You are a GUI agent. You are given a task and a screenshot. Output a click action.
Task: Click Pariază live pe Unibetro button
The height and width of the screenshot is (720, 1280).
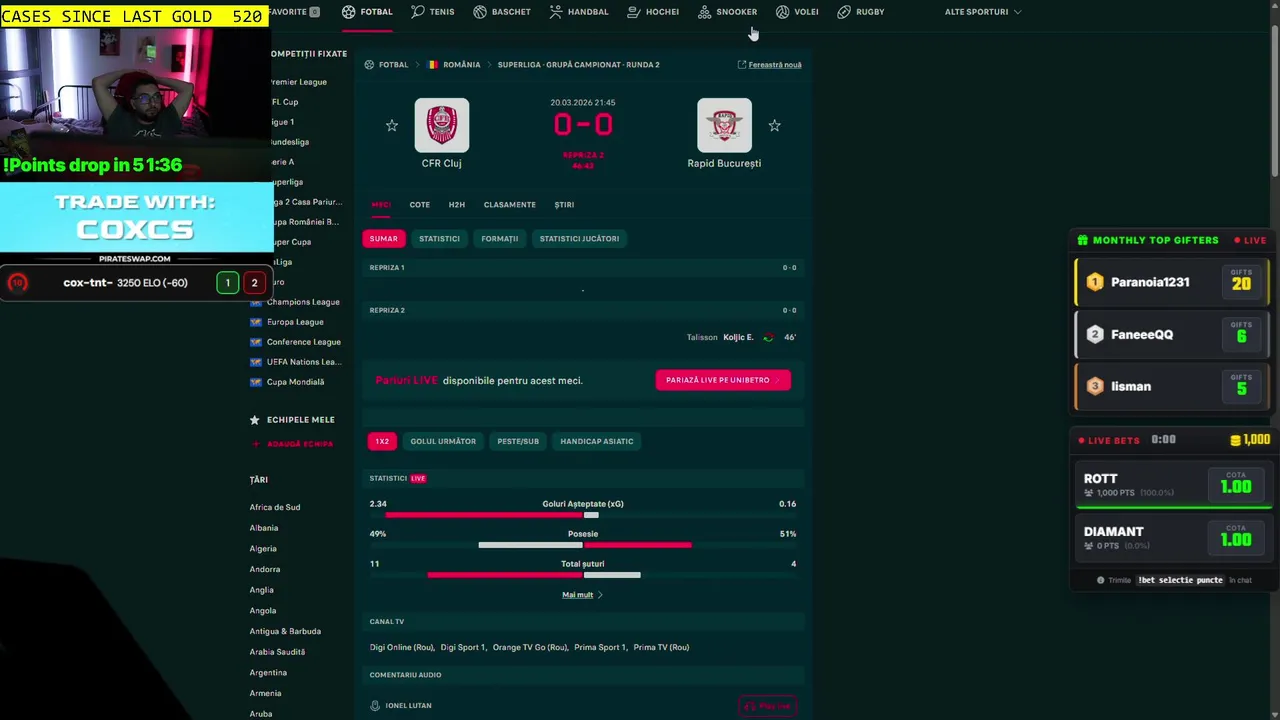click(x=723, y=380)
